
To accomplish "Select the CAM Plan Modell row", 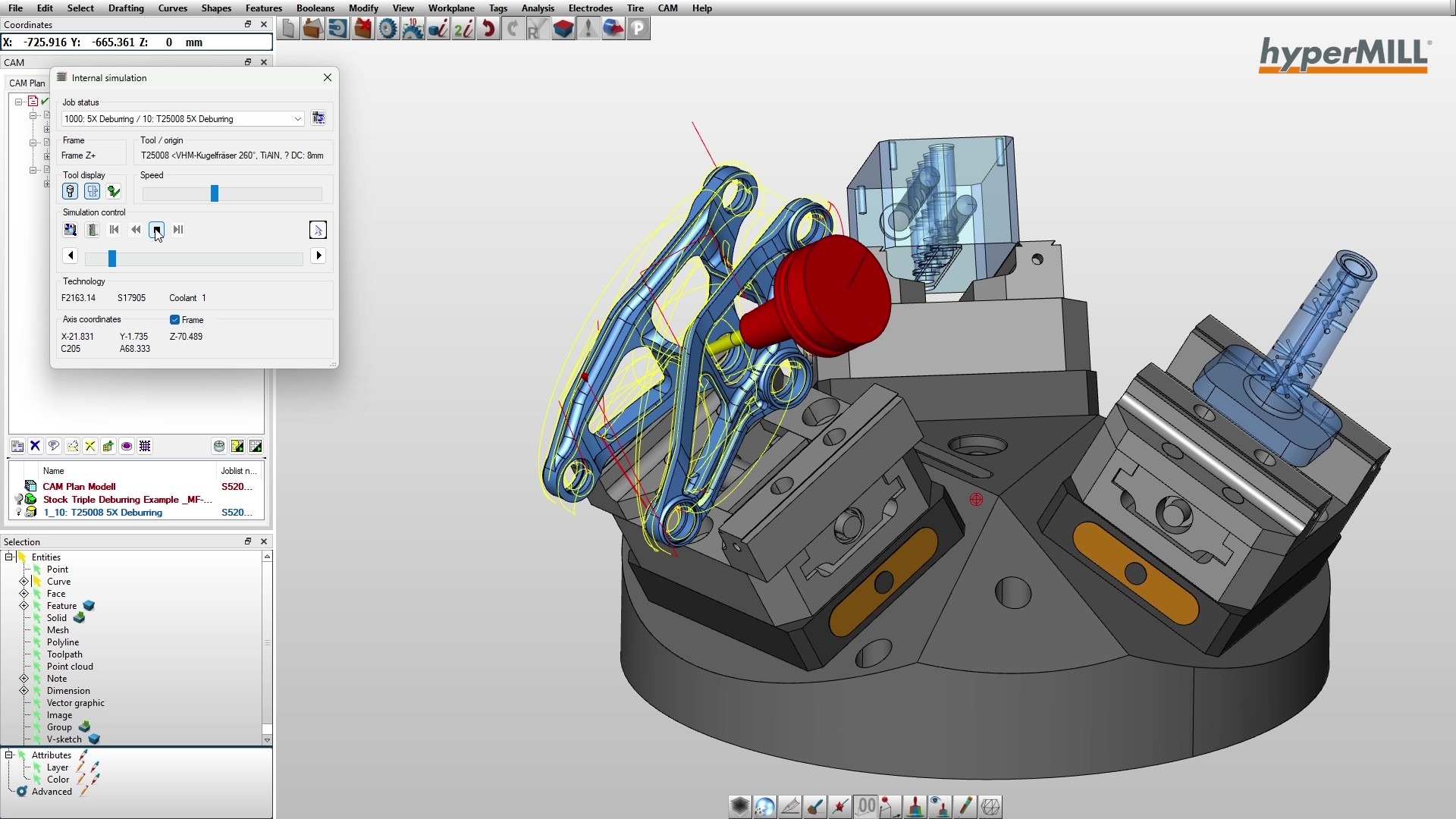I will coord(136,487).
